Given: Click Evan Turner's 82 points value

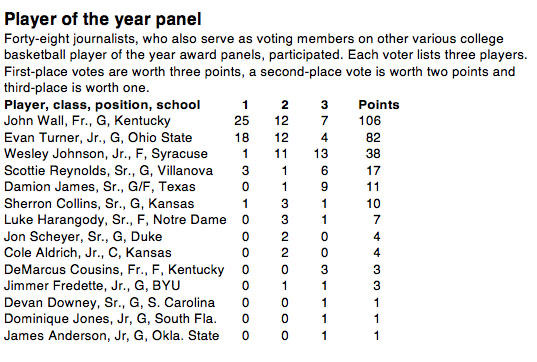Looking at the screenshot, I should pos(373,137).
